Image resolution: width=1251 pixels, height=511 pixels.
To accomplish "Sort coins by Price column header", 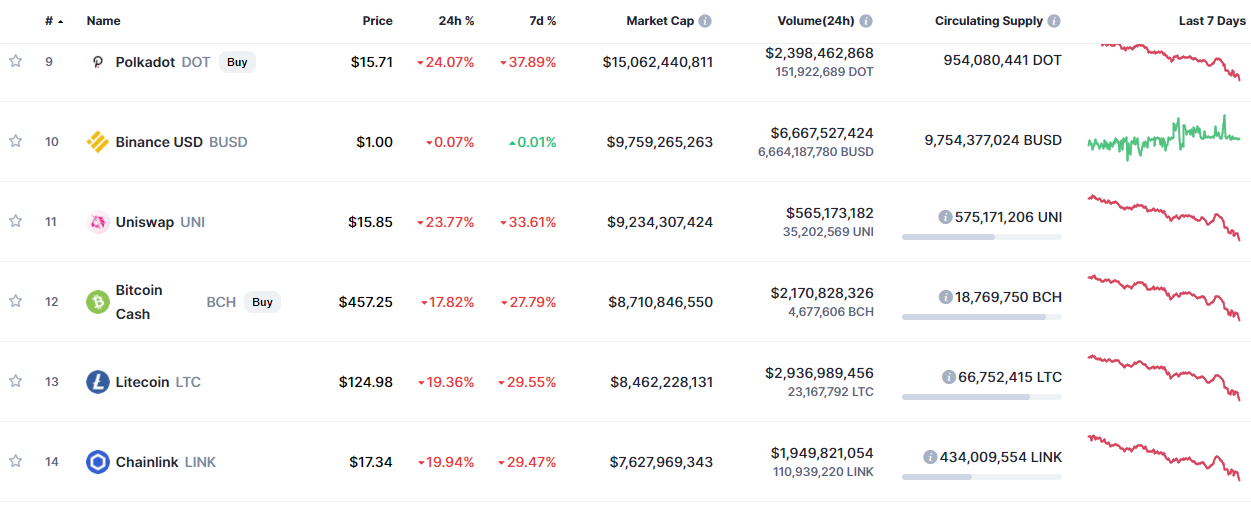I will (x=377, y=21).
